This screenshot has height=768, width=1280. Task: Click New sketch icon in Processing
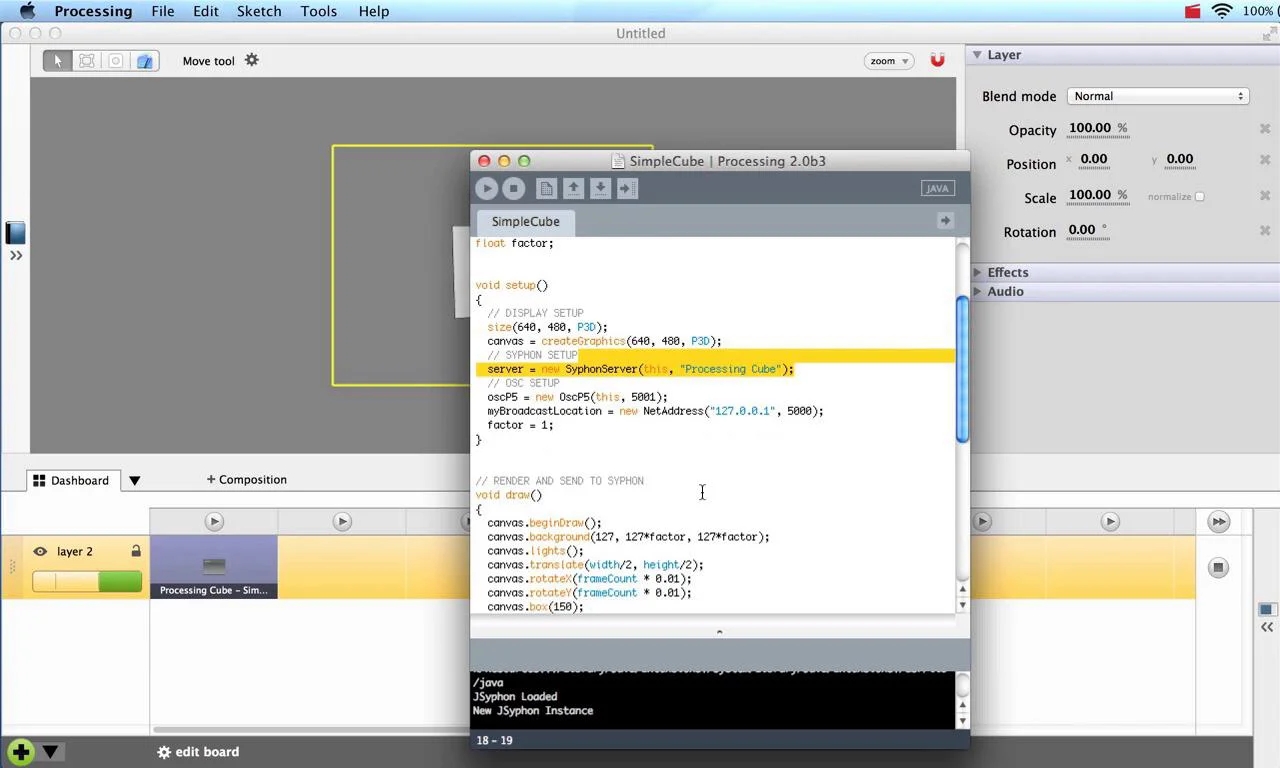[546, 188]
